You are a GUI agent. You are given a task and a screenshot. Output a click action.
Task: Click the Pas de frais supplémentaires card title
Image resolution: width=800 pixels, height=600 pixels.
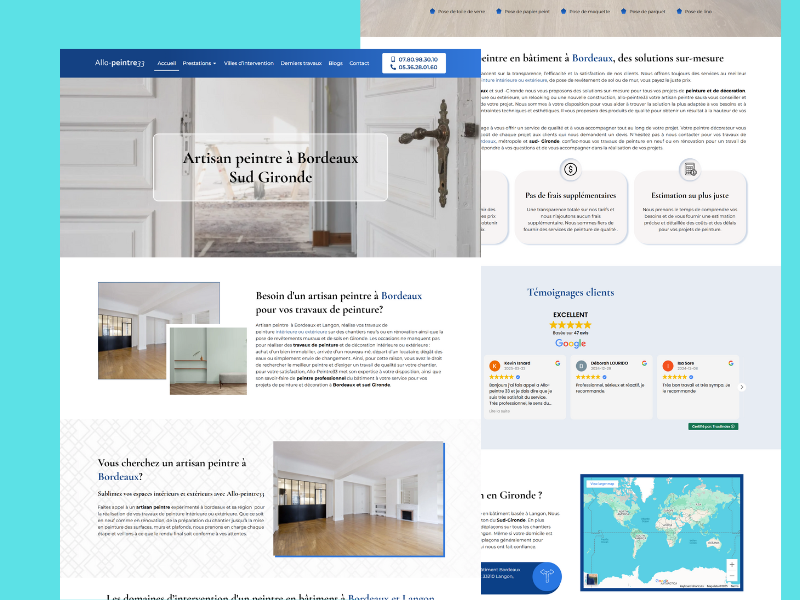pos(570,195)
